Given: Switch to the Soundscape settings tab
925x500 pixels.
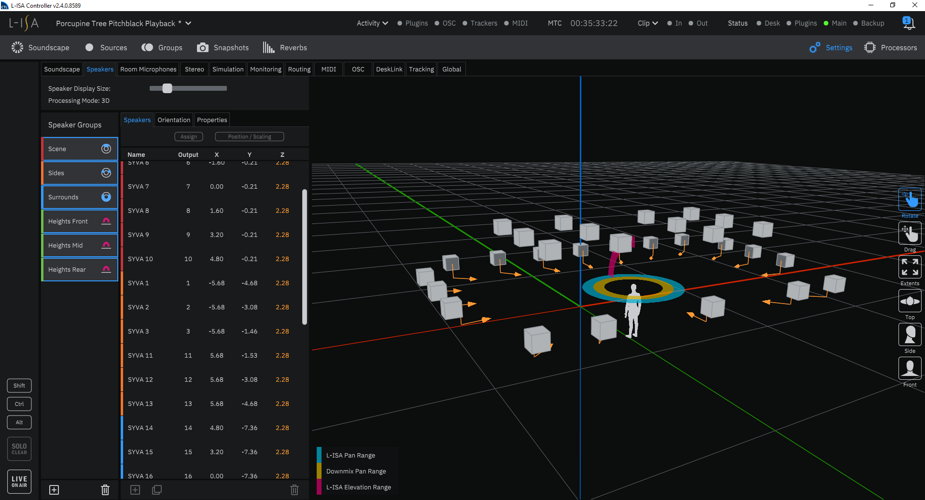Looking at the screenshot, I should pyautogui.click(x=62, y=69).
